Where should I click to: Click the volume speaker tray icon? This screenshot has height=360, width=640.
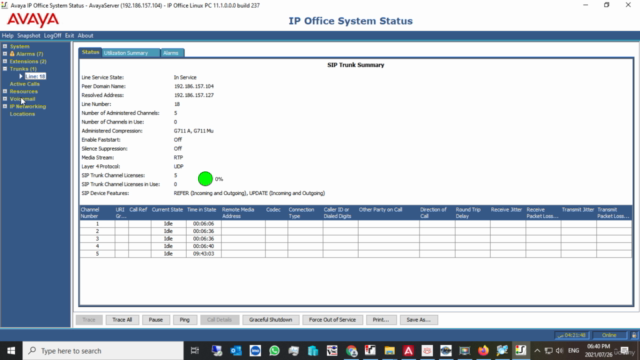559,351
